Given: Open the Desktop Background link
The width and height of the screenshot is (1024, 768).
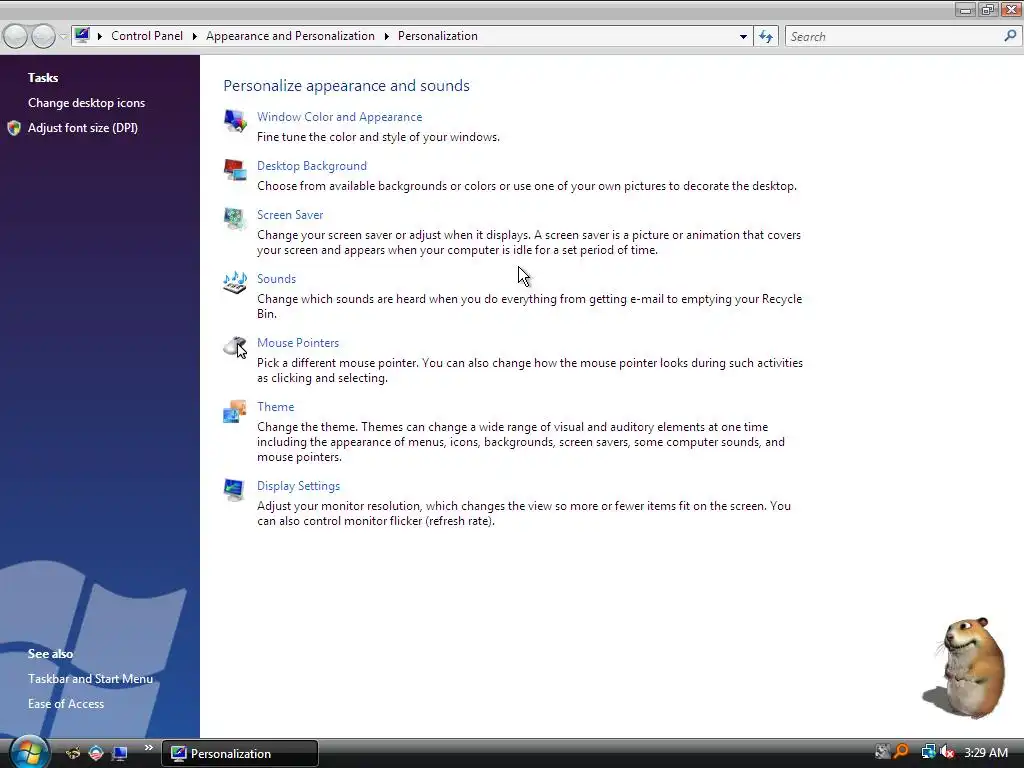Looking at the screenshot, I should click(312, 166).
